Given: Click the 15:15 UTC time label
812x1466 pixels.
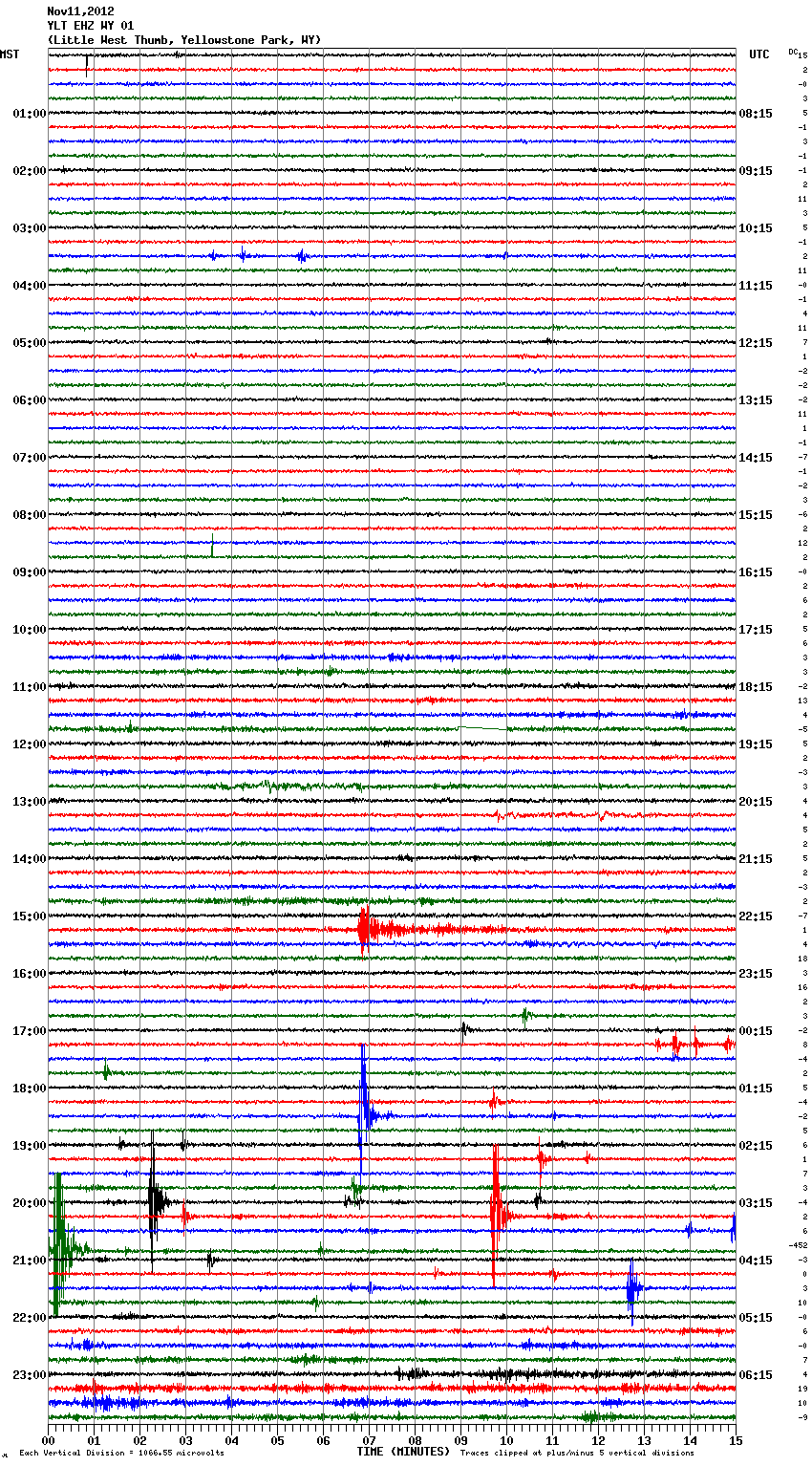Looking at the screenshot, I should pos(756,515).
